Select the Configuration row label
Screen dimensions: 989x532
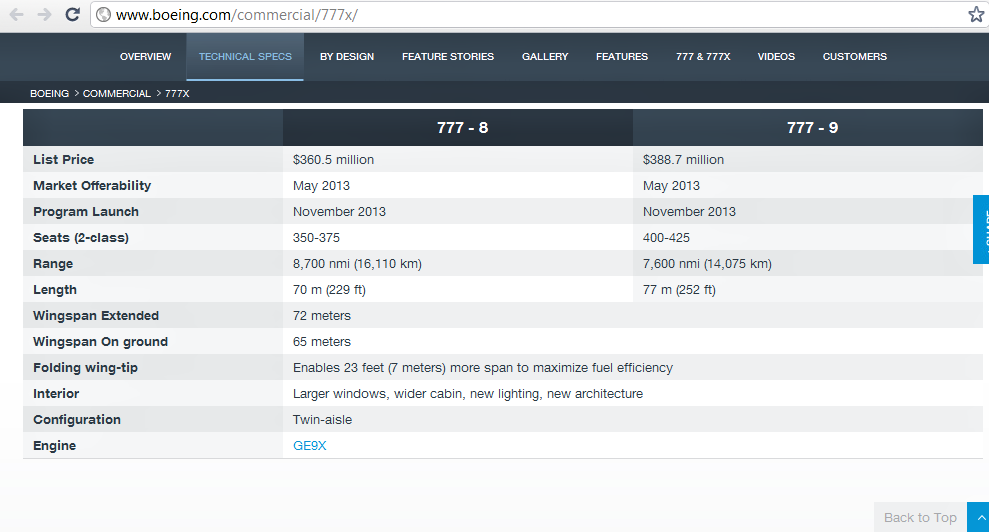pyautogui.click(x=77, y=420)
